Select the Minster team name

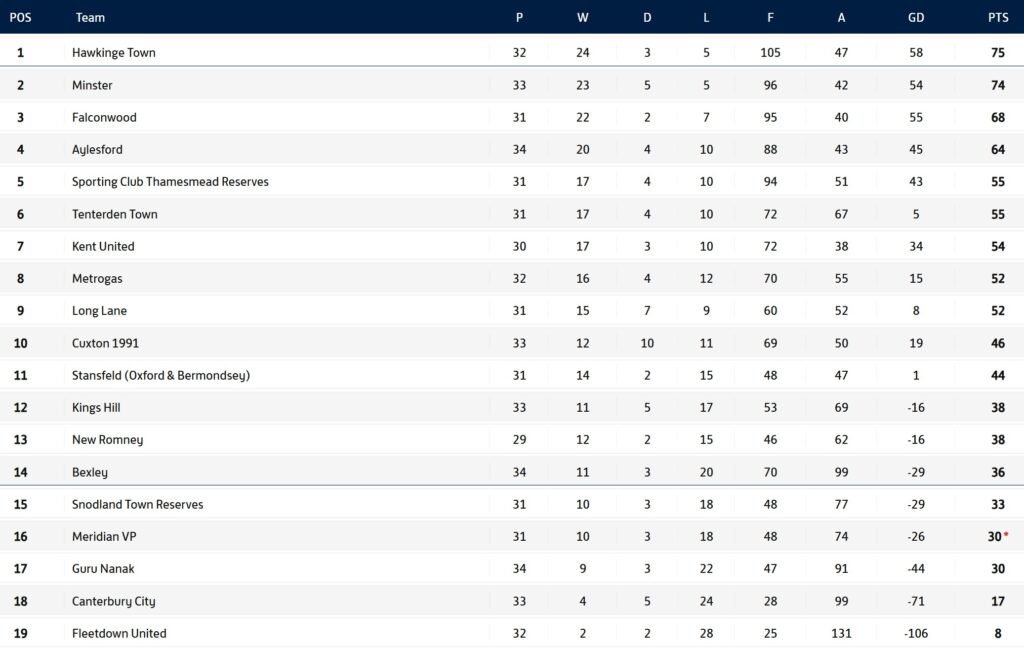click(92, 85)
